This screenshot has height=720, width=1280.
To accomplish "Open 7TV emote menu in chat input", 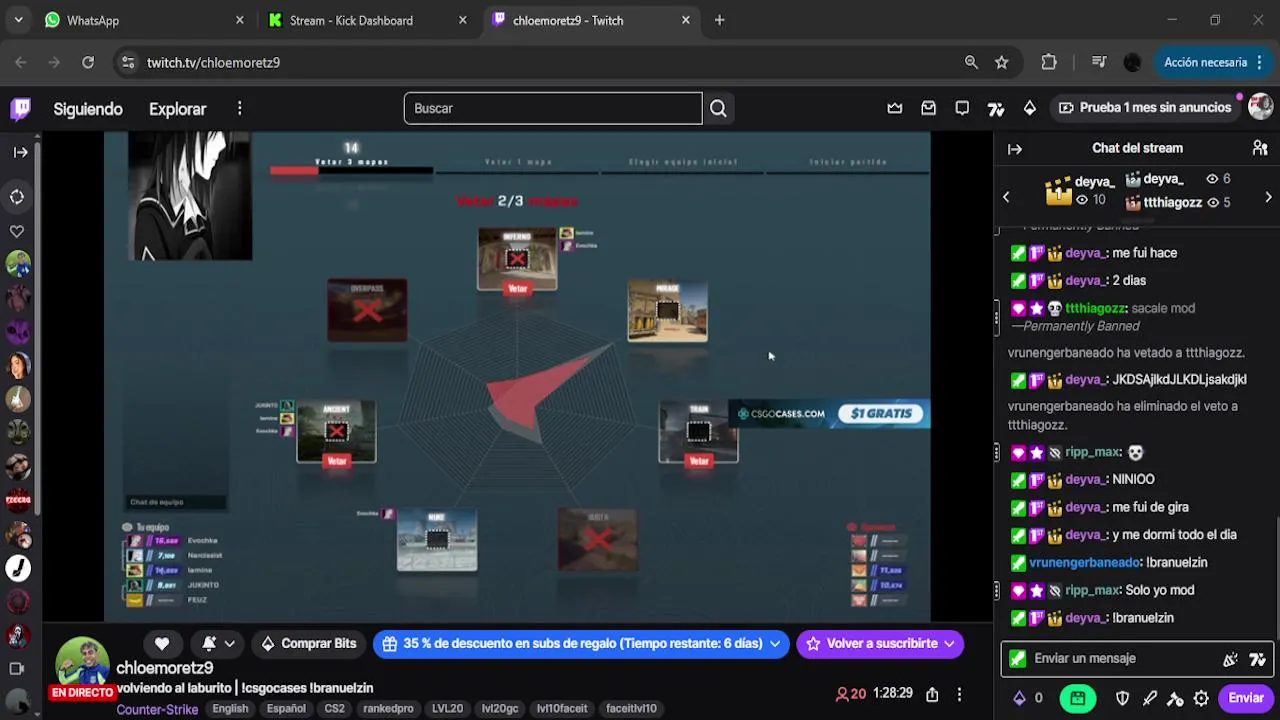I will coord(1257,659).
